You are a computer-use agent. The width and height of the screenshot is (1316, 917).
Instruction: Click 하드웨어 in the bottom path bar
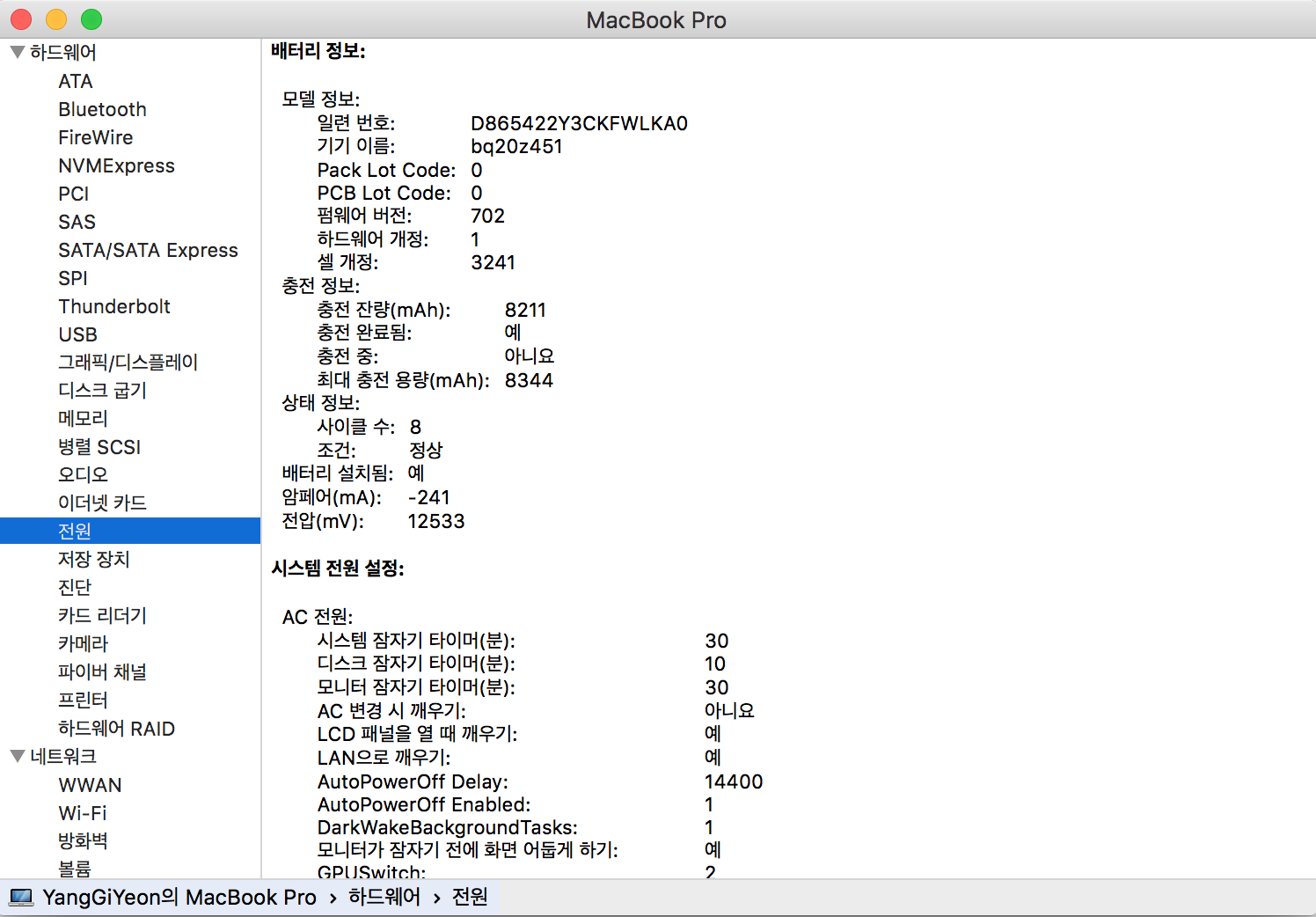click(384, 898)
